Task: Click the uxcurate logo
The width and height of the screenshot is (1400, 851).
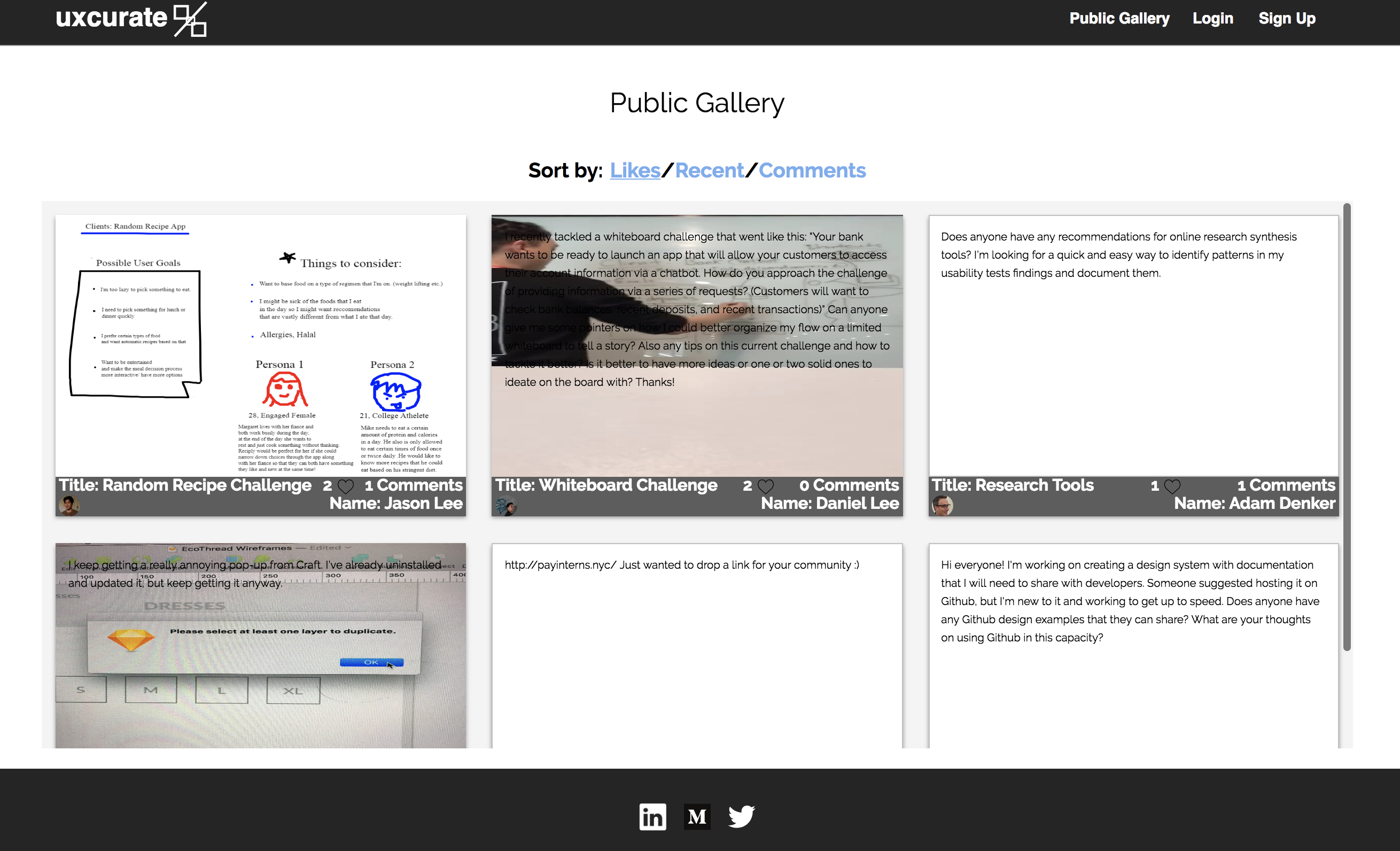Action: coord(131,20)
